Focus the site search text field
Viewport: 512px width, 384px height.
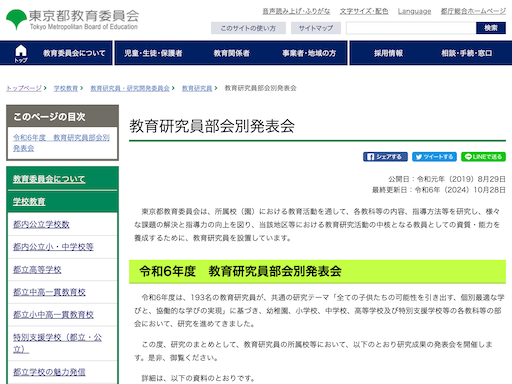[x=411, y=28]
